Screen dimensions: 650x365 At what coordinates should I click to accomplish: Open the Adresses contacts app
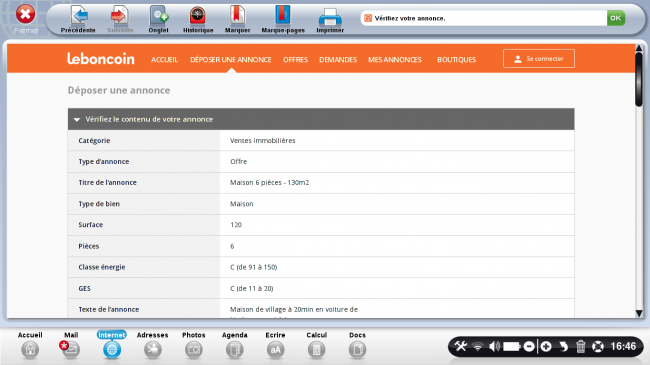click(153, 345)
